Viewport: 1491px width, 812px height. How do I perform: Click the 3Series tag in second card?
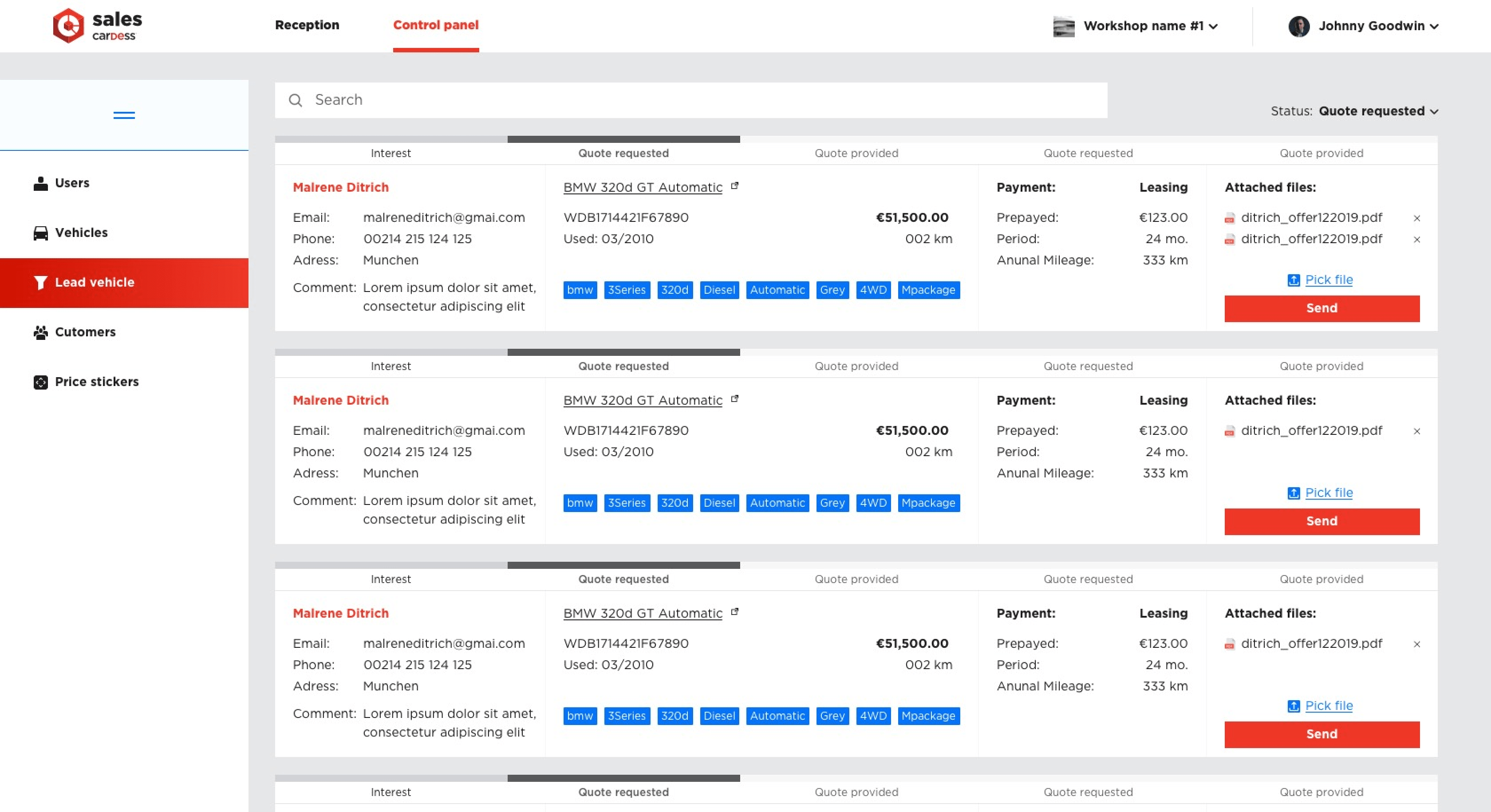tap(627, 503)
